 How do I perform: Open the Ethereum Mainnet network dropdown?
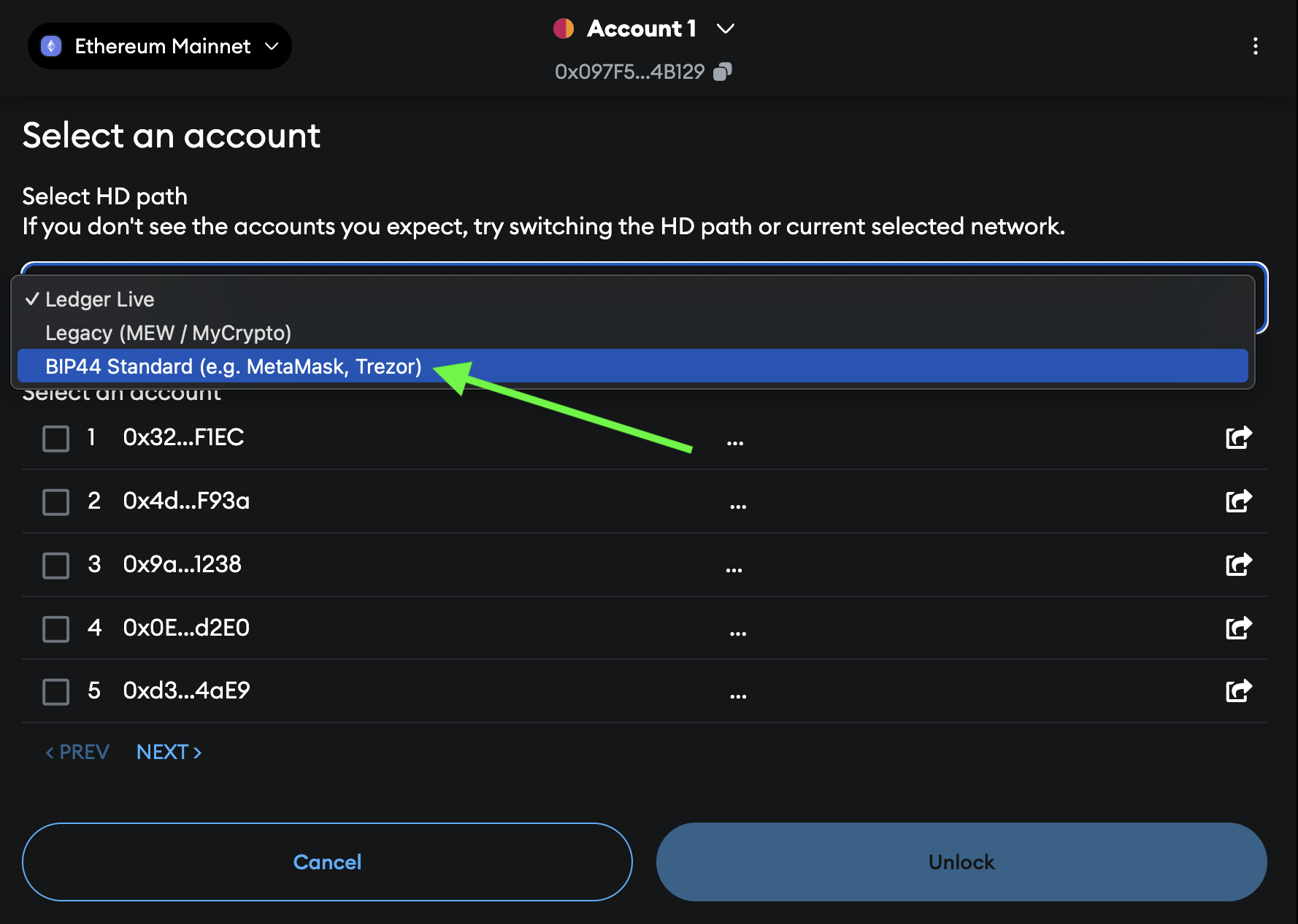click(160, 47)
